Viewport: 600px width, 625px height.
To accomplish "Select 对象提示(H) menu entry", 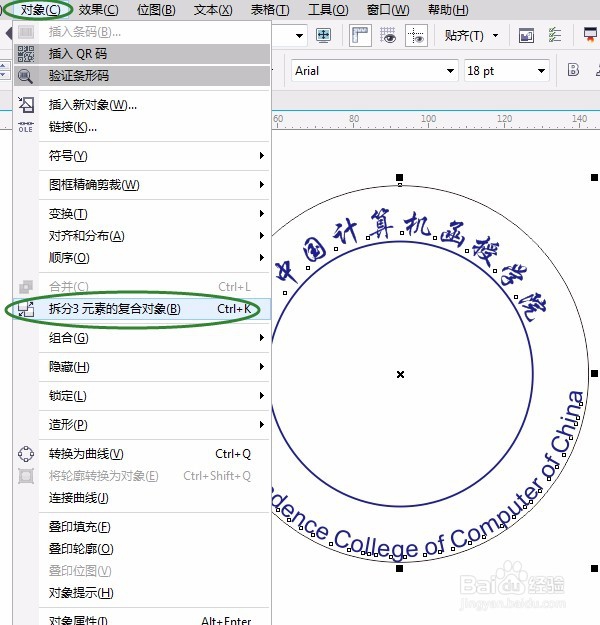I will click(142, 593).
